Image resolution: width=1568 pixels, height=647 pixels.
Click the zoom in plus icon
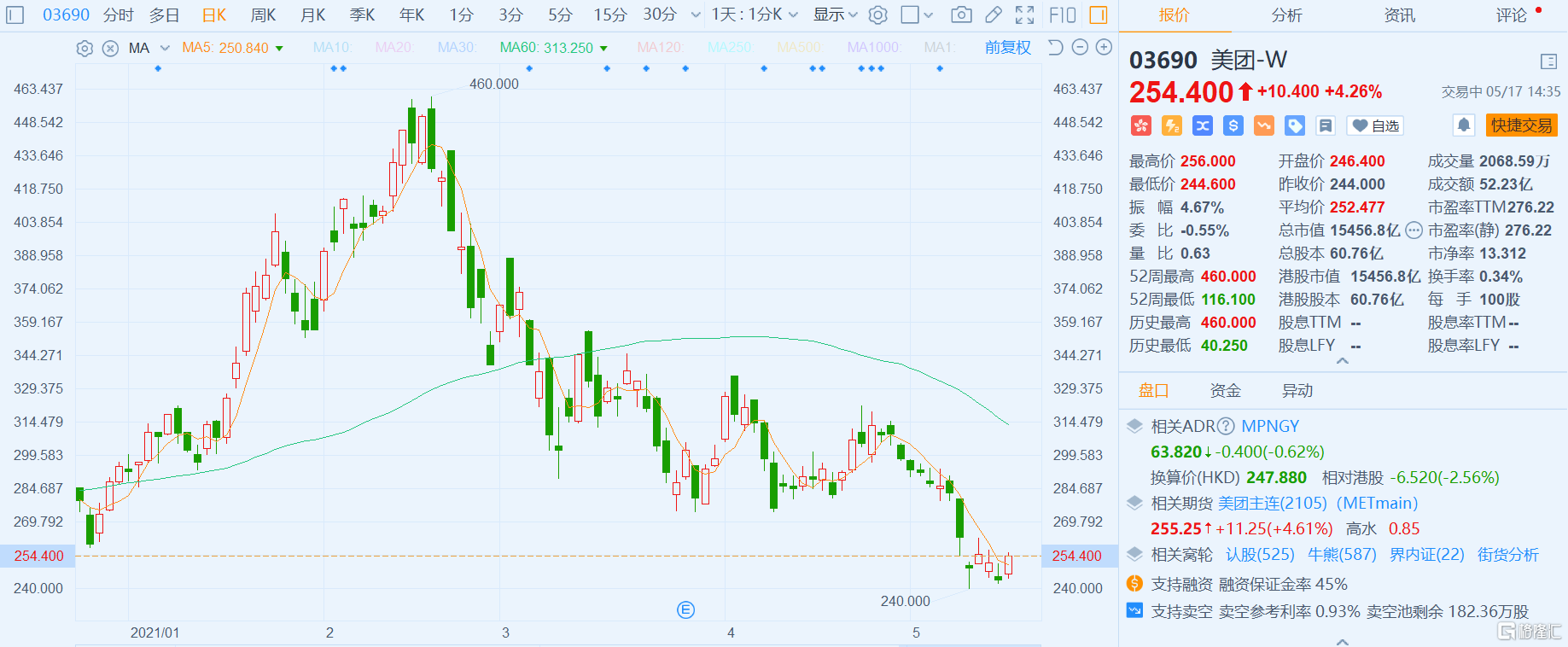click(1104, 48)
